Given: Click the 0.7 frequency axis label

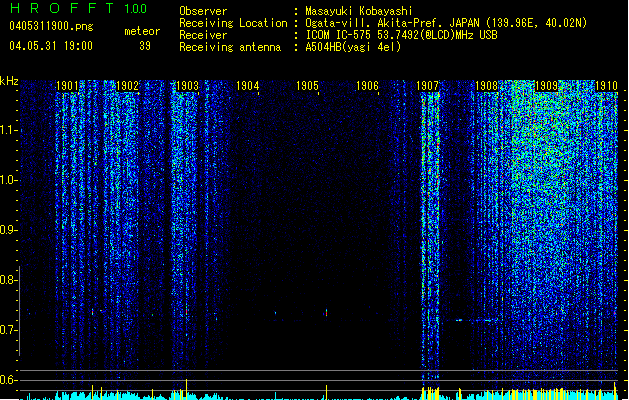Looking at the screenshot, I should (x=8, y=330).
